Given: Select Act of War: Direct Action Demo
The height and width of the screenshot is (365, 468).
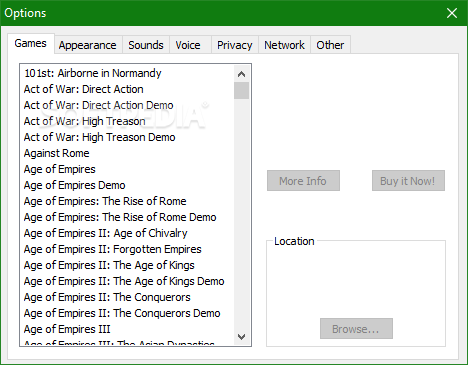Looking at the screenshot, I should pos(128,105).
